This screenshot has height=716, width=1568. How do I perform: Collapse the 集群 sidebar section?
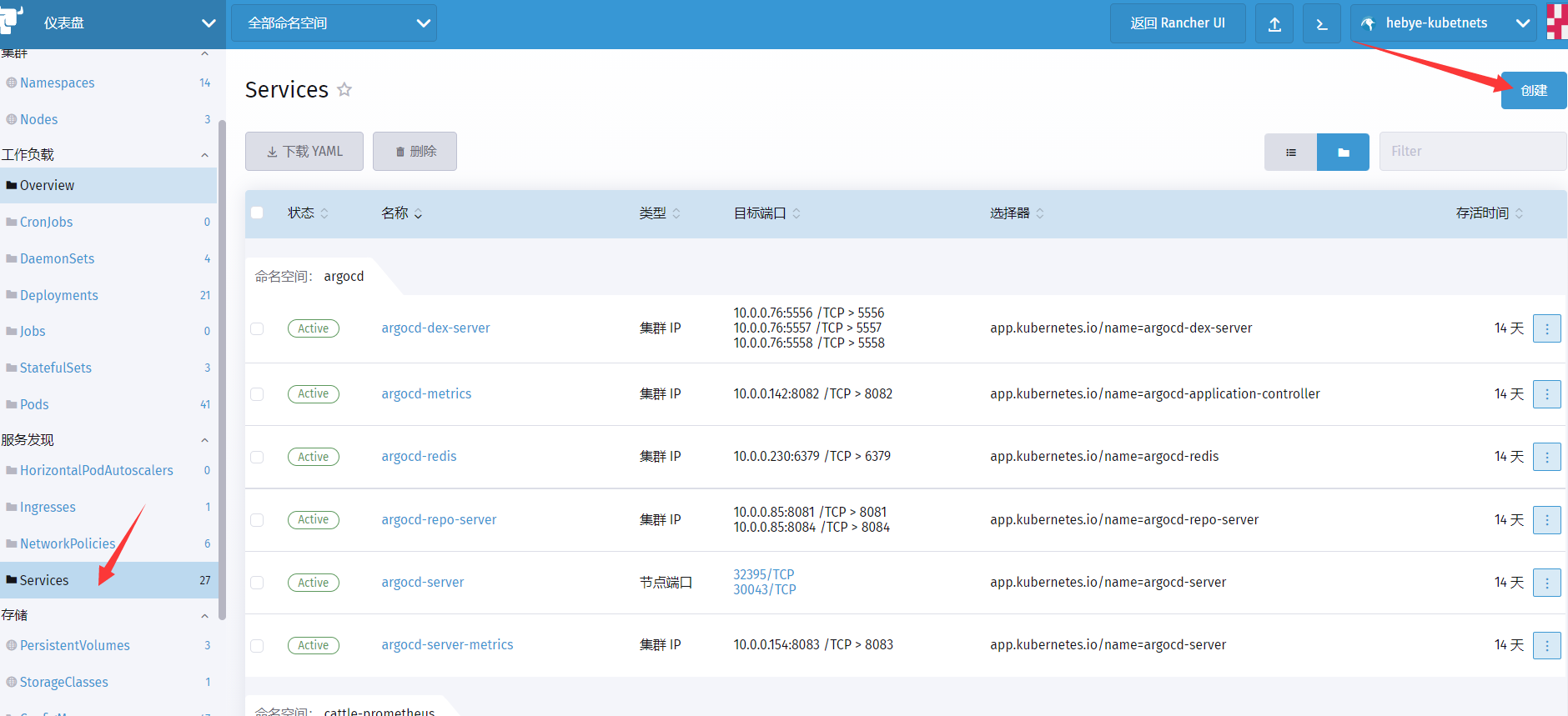pyautogui.click(x=204, y=54)
